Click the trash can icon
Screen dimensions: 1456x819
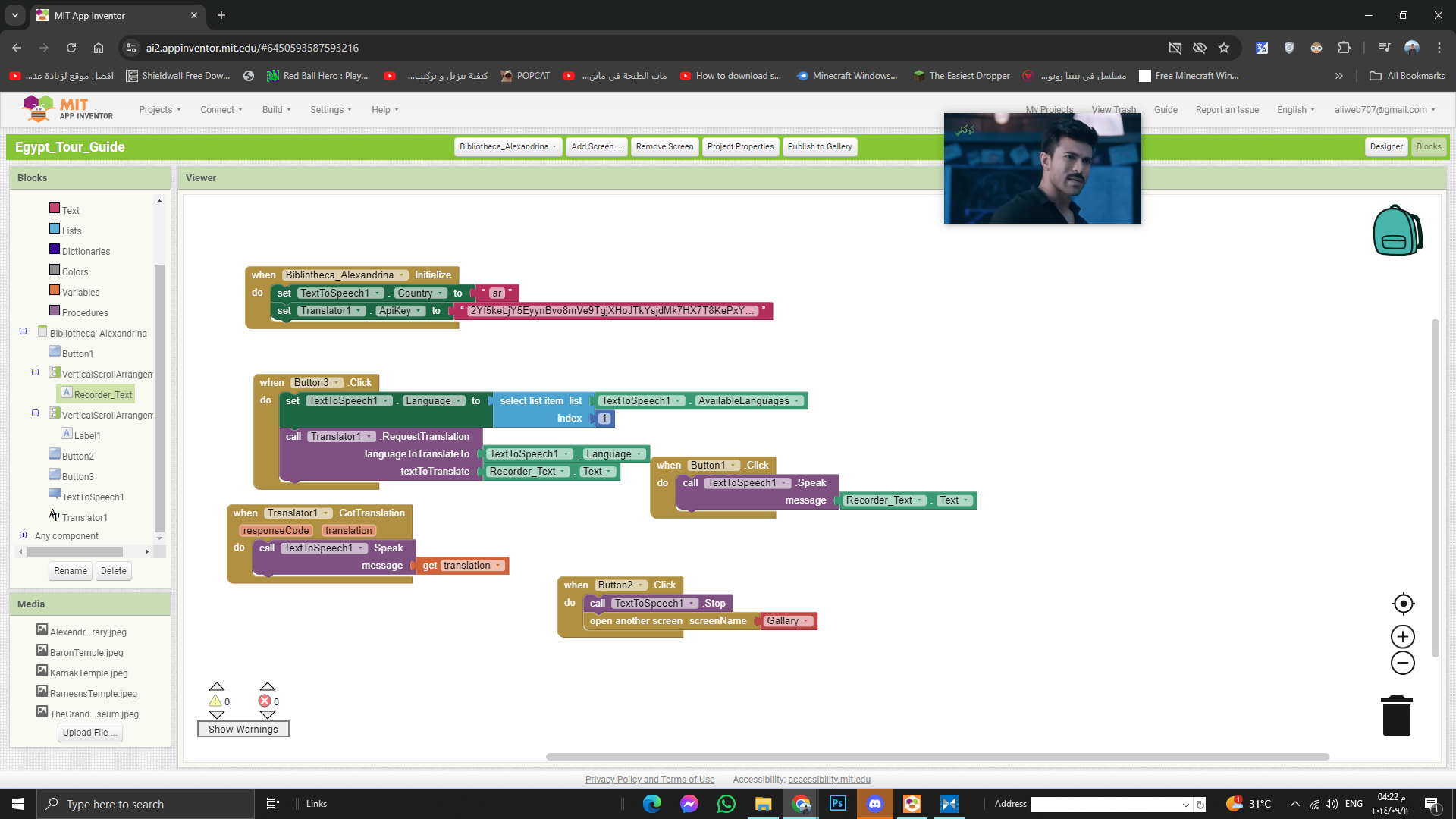1396,716
